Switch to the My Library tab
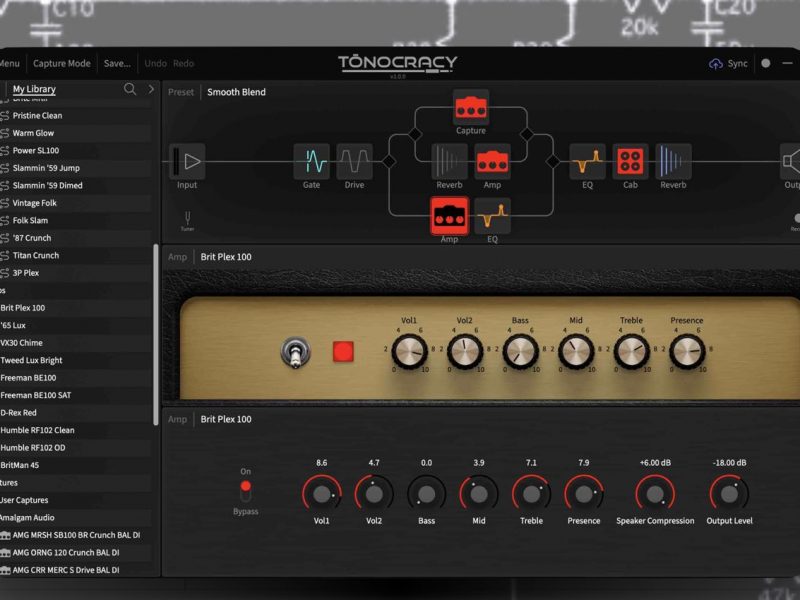800x600 pixels. 34,89
